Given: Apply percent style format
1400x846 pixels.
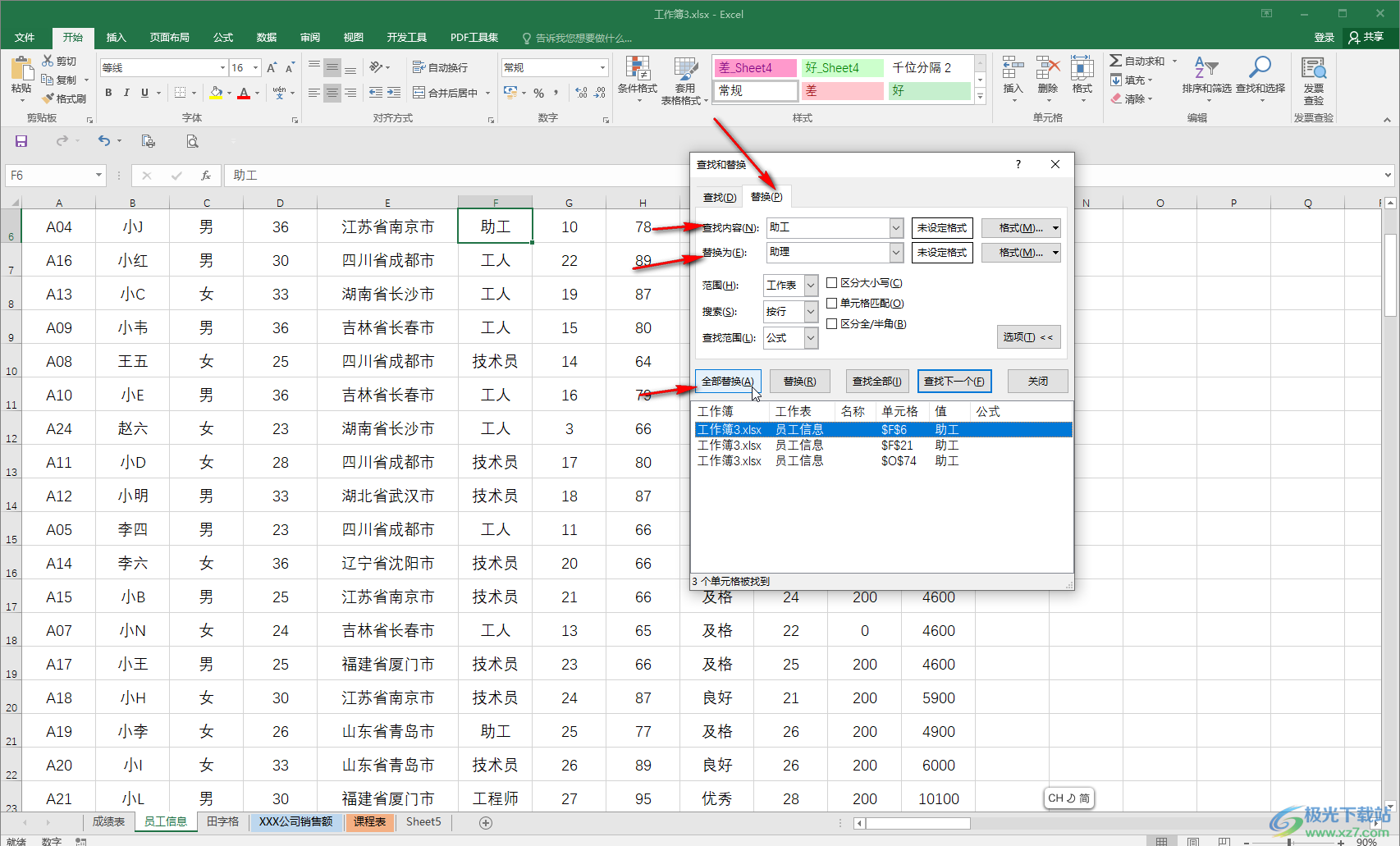Looking at the screenshot, I should click(x=538, y=93).
